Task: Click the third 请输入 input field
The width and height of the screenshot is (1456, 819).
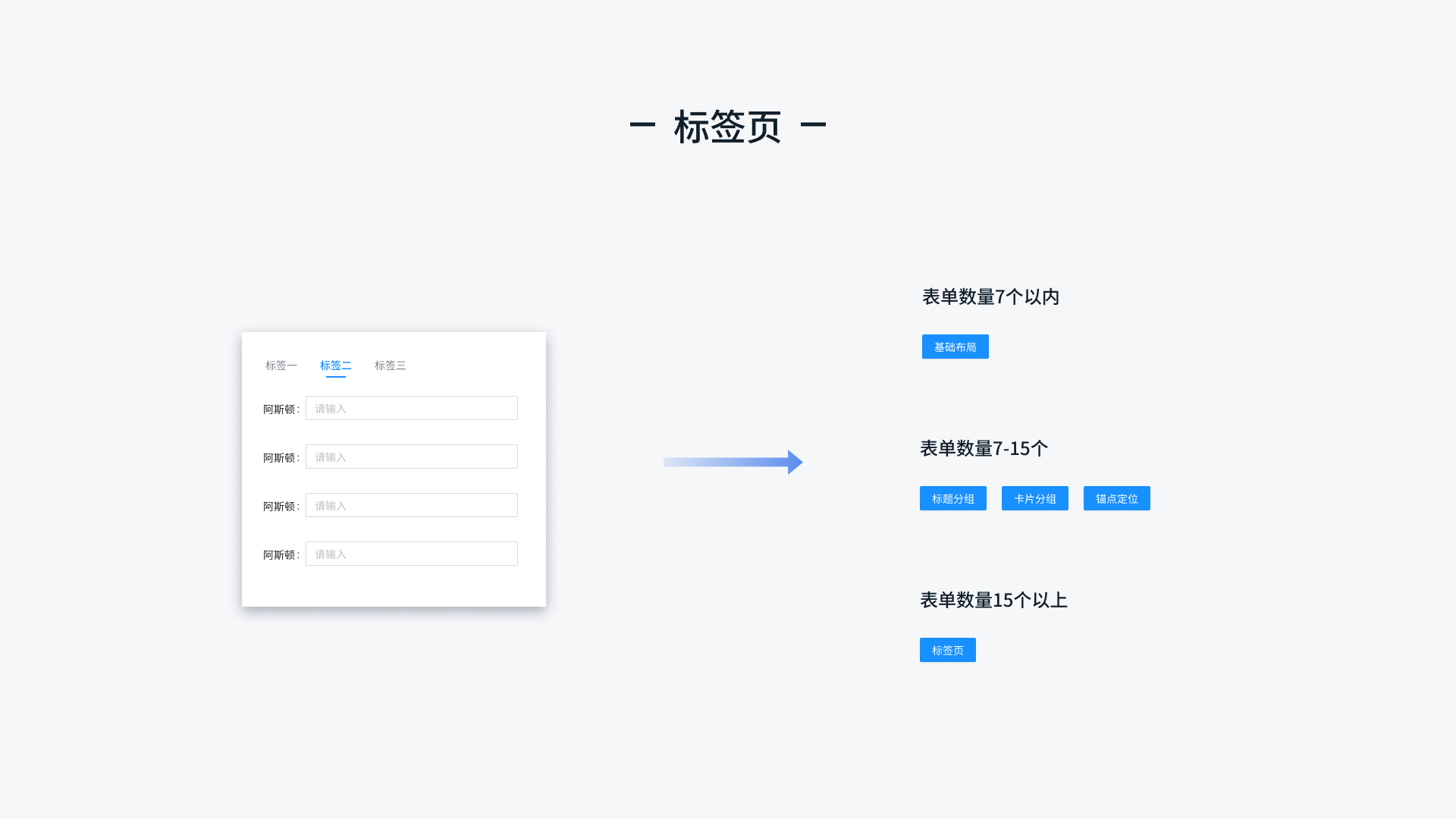Action: click(411, 506)
